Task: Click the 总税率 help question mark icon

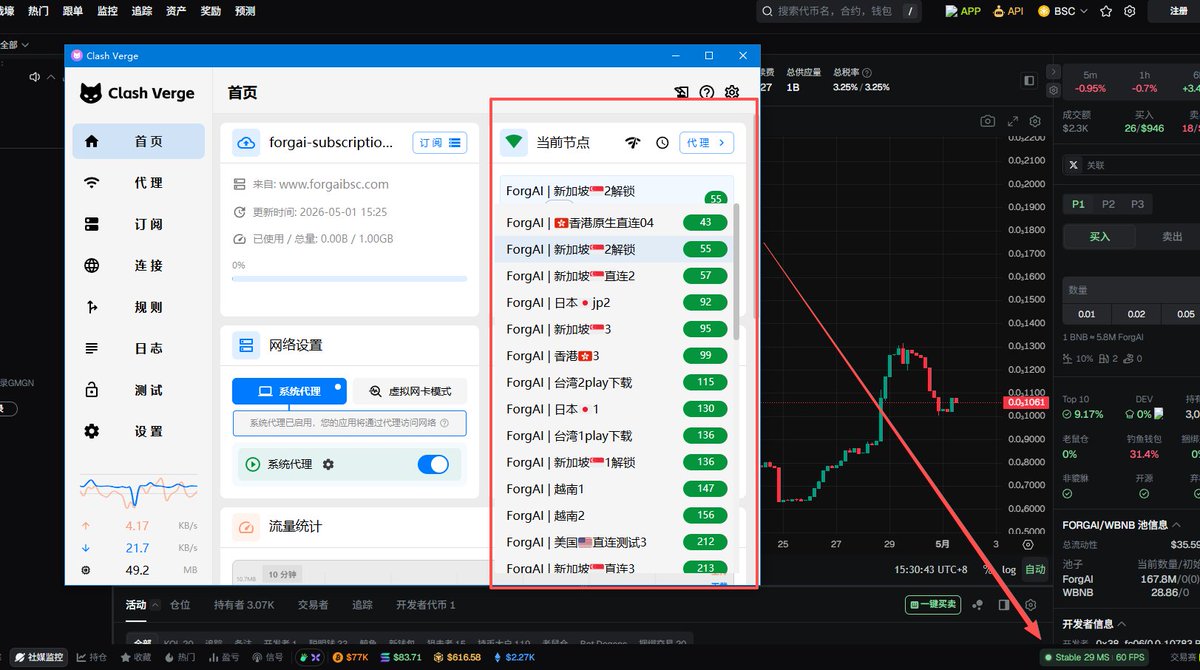Action: click(867, 73)
